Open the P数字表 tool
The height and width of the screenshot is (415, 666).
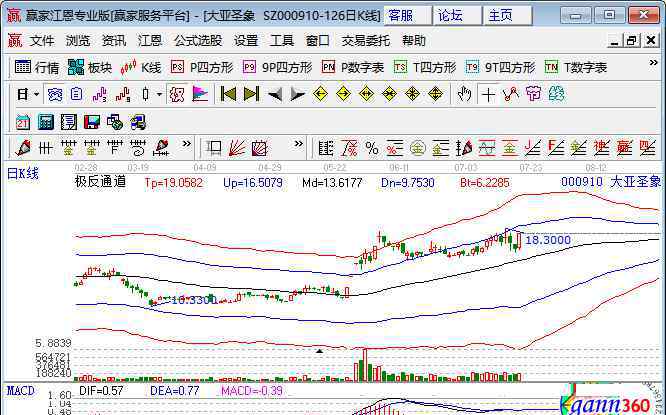pos(353,67)
